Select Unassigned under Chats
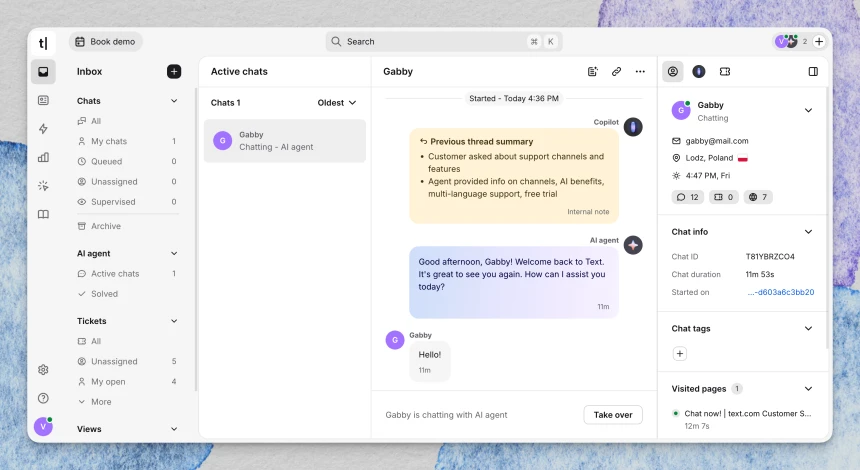 tap(127, 182)
